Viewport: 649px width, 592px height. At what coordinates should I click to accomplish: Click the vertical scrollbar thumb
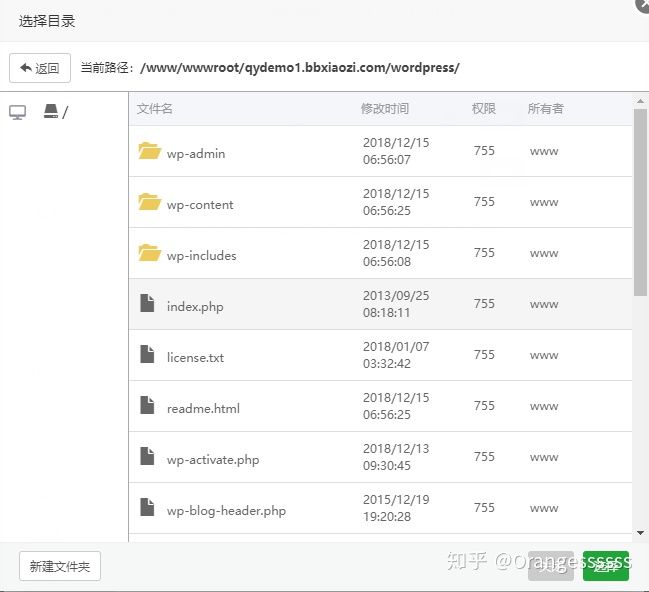point(640,202)
